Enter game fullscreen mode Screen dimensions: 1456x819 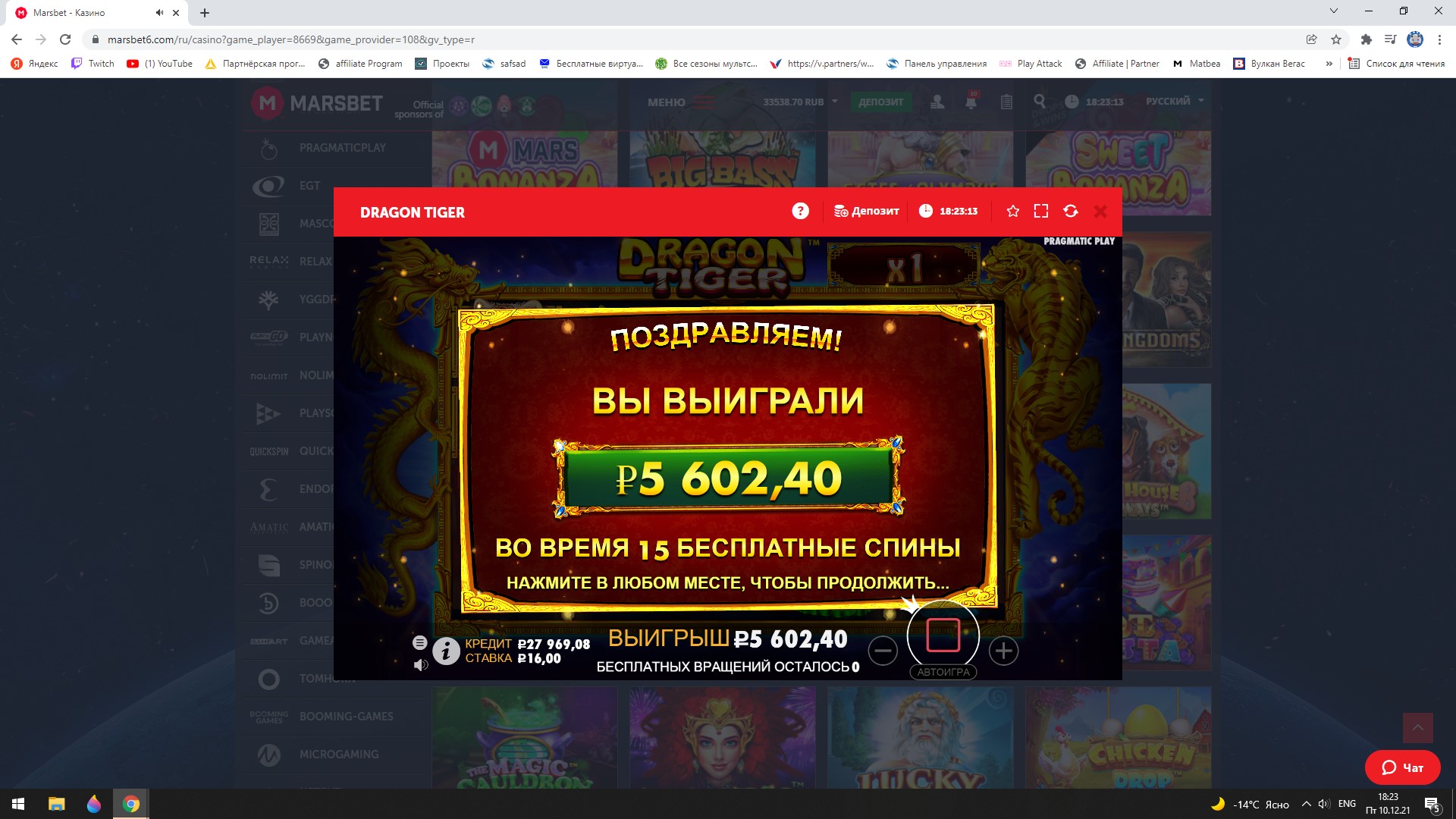click(x=1041, y=211)
